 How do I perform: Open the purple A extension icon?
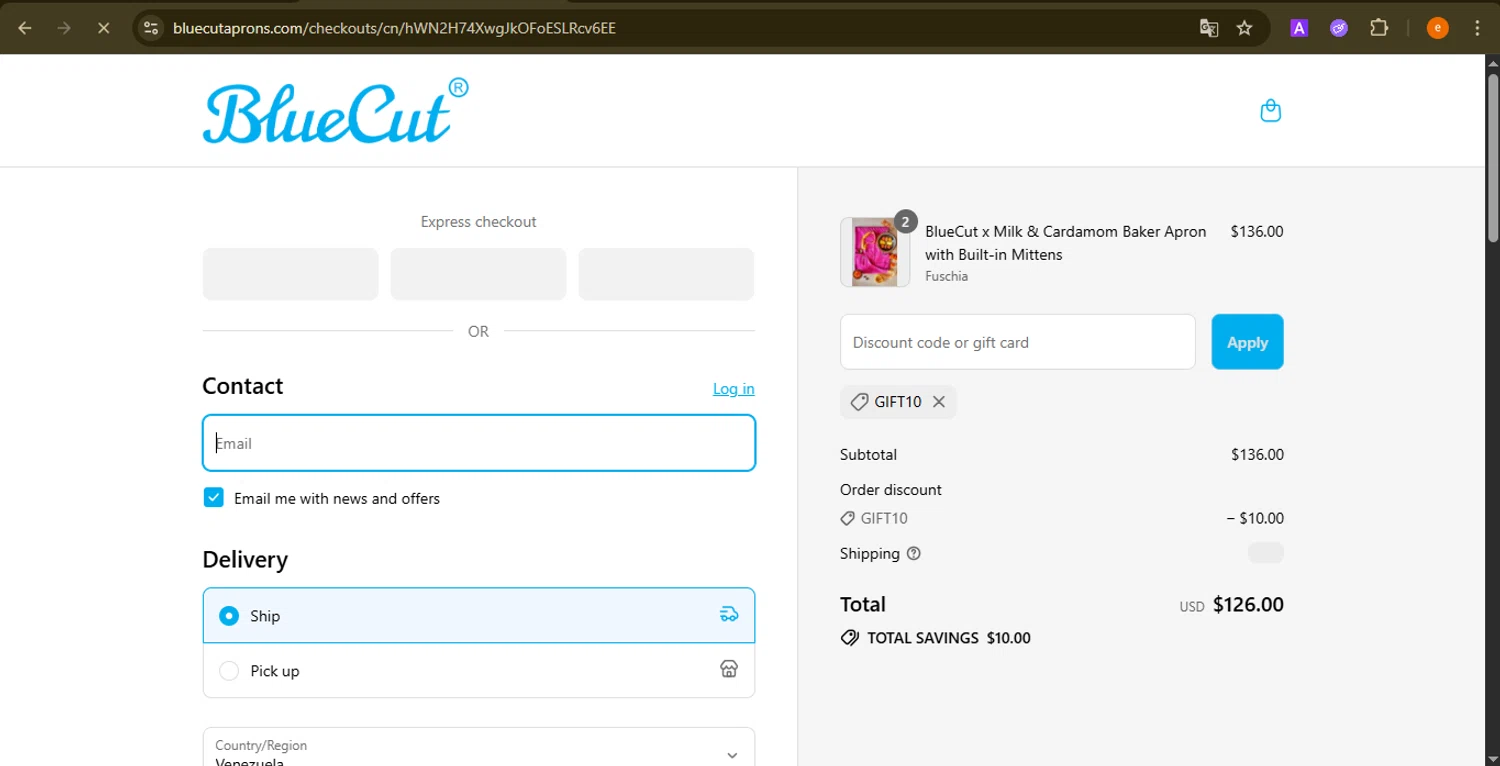[1299, 28]
